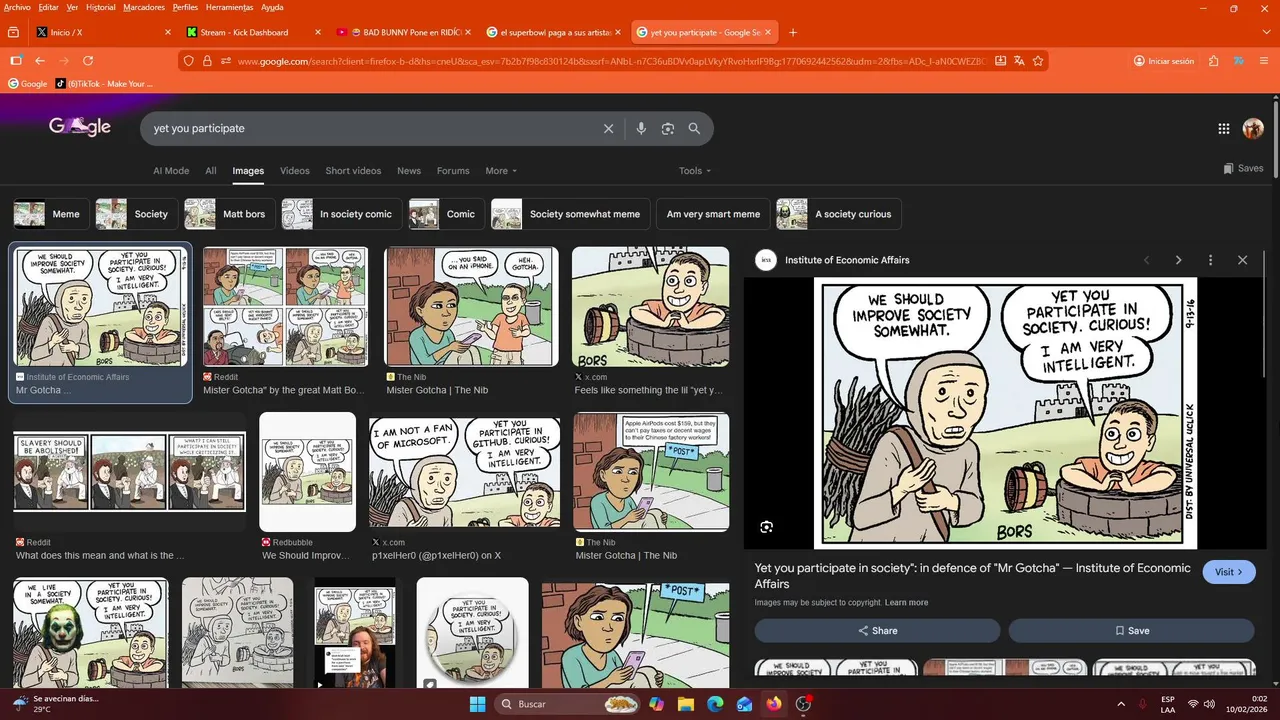This screenshot has width=1280, height=720.
Task: Click the Share button in preview
Action: pos(877,631)
